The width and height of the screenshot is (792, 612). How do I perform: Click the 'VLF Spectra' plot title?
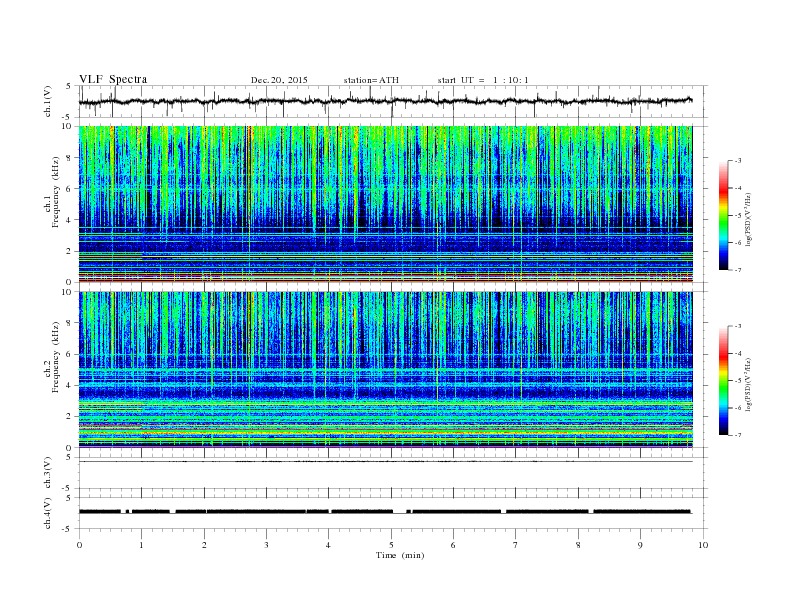(x=113, y=79)
